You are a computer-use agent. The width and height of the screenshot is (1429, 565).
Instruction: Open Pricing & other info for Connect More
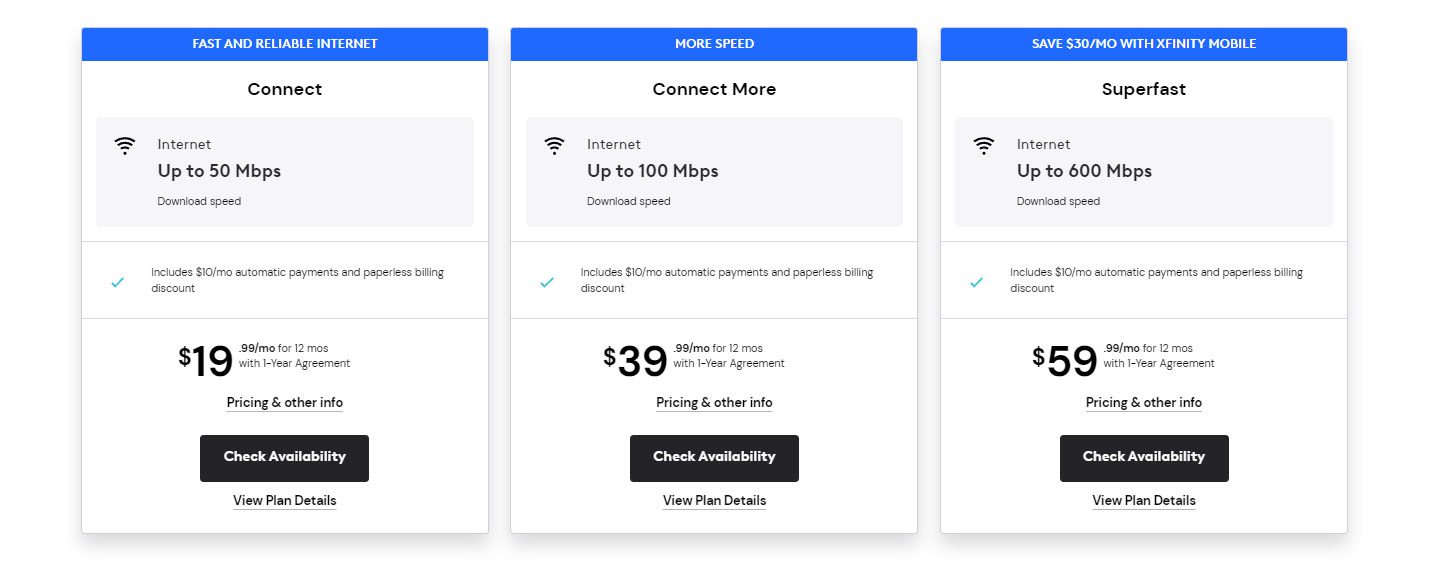(x=714, y=403)
